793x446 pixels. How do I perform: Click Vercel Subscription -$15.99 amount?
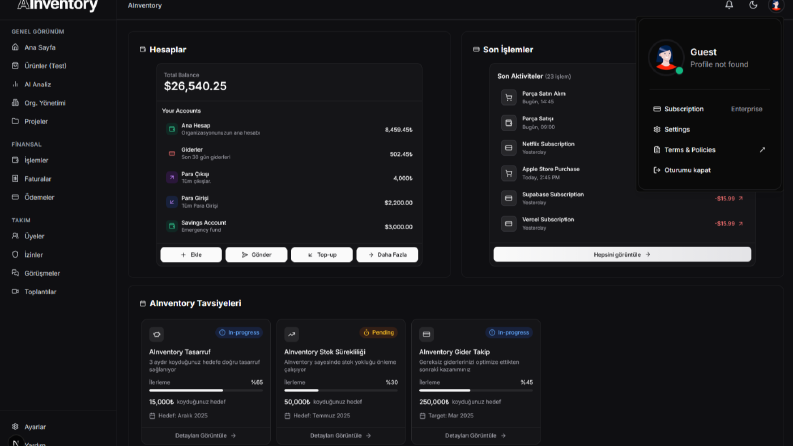coord(725,224)
